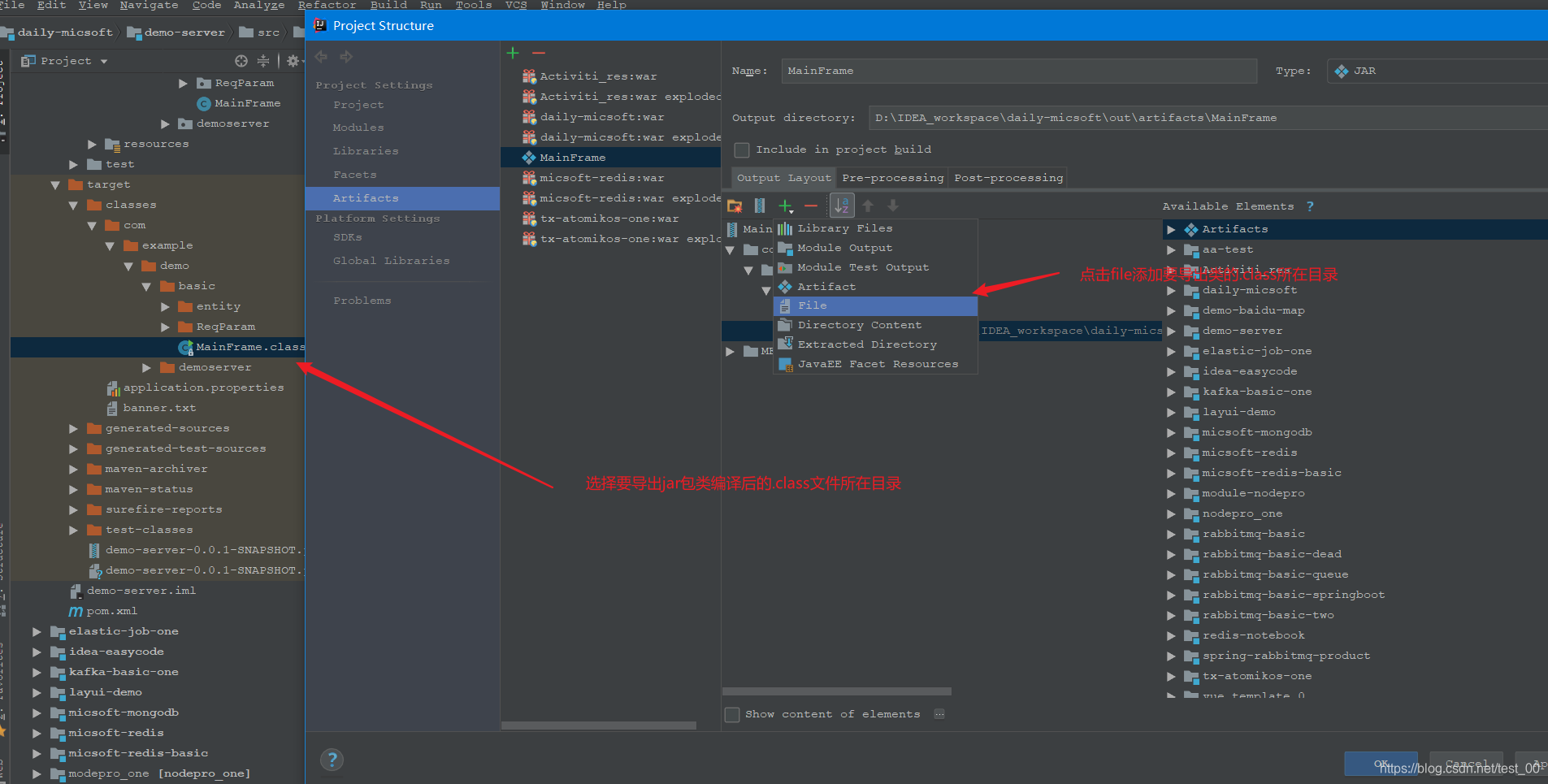Screen dimensions: 1548x784
Task: Open the gear settings of Project panel
Action: (293, 61)
